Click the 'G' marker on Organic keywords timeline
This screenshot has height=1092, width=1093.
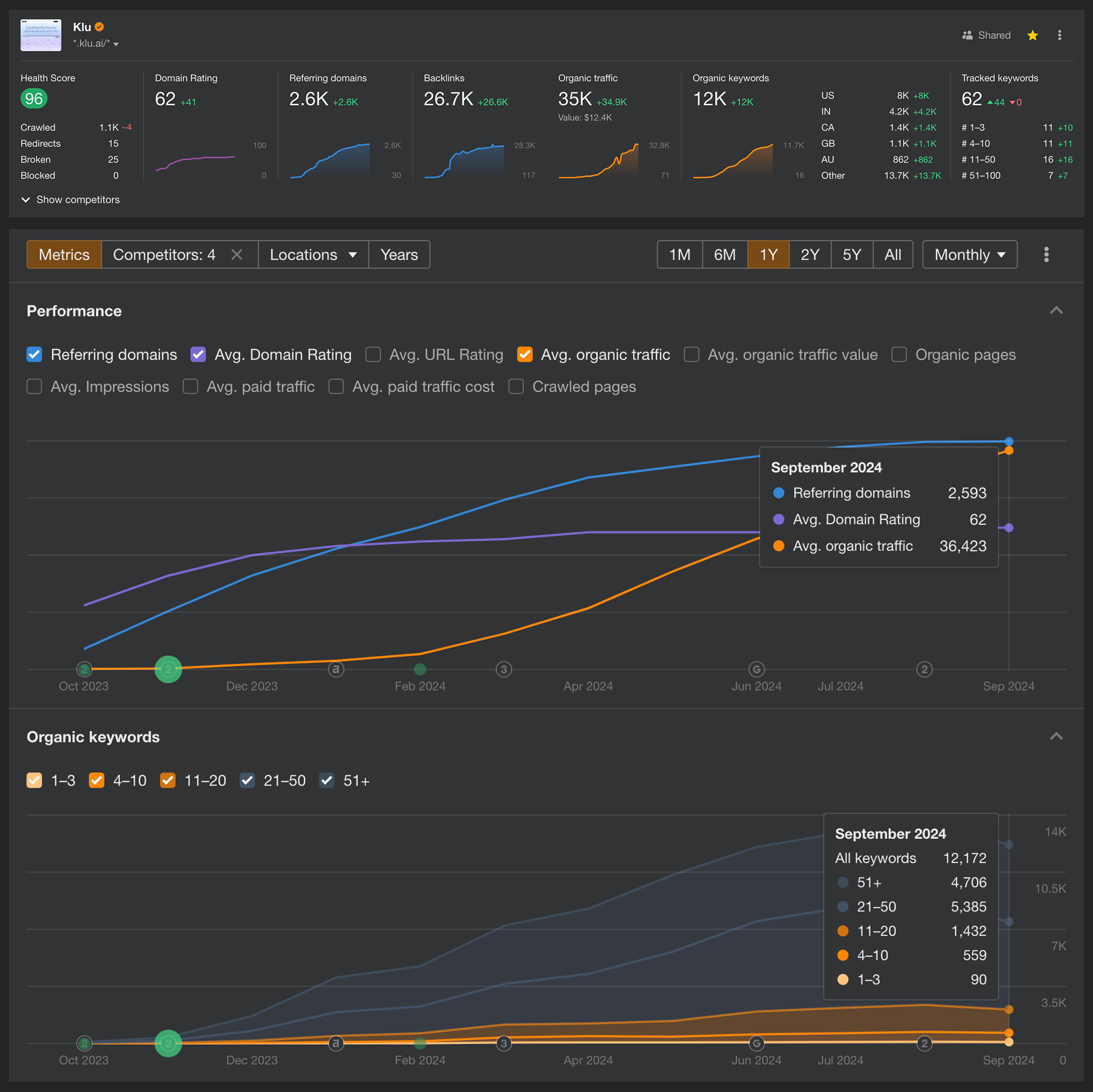click(756, 1044)
